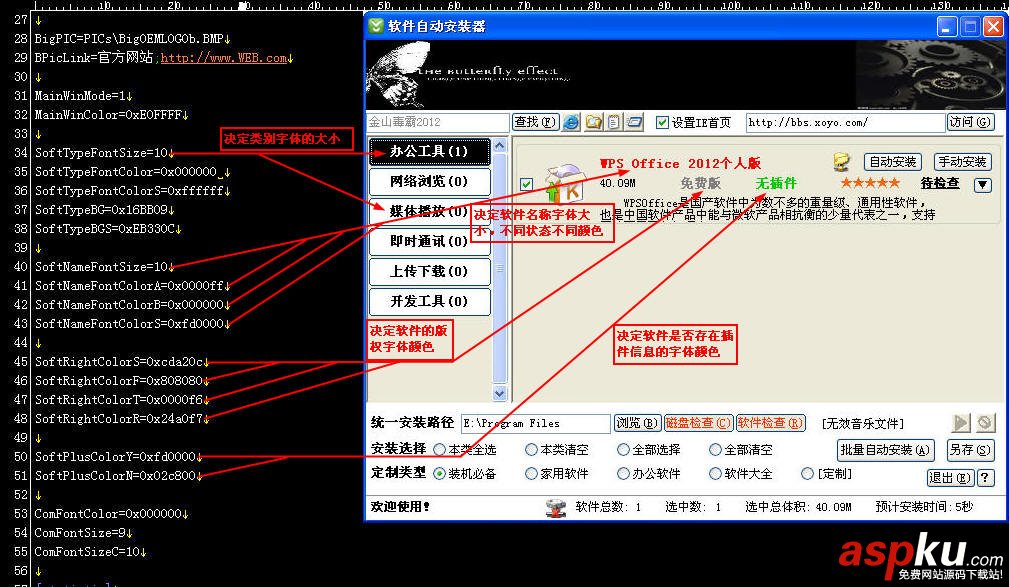Click the stop playback icon at bottom right

[x=985, y=422]
